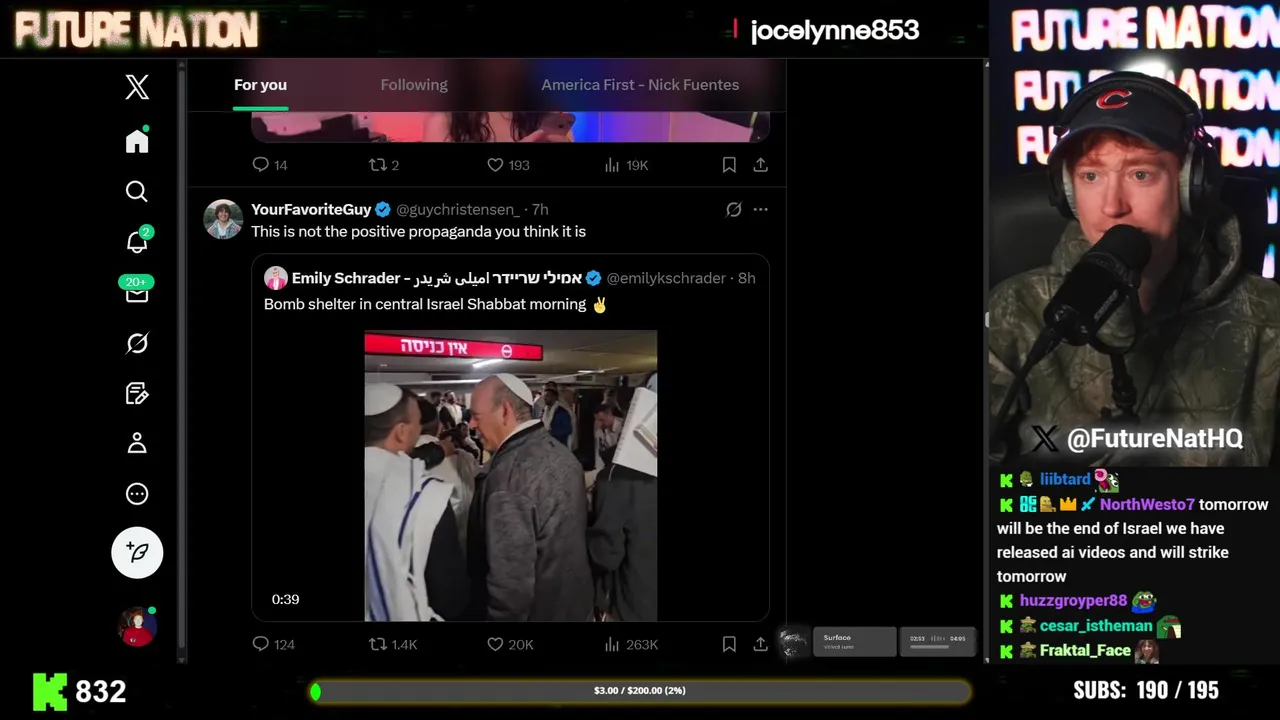
Task: Click the $3.00 / $200.00 donation progress bar
Action: [x=640, y=691]
